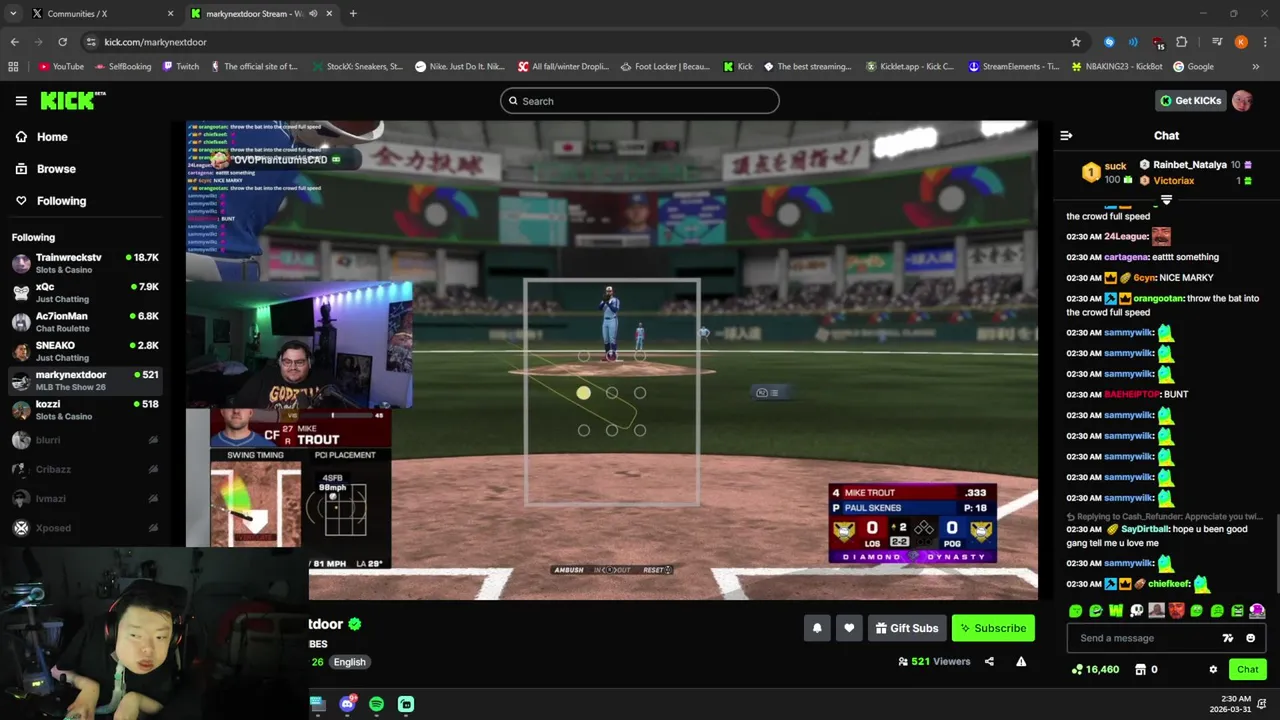1280x720 pixels.
Task: Click the Get KICKs button
Action: [x=1190, y=100]
